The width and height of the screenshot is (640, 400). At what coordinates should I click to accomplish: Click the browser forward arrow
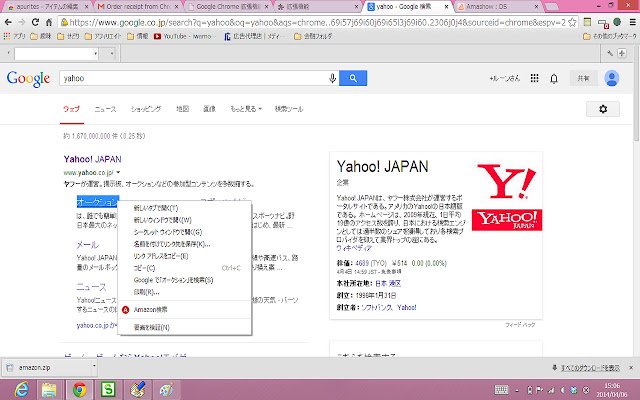(22, 22)
